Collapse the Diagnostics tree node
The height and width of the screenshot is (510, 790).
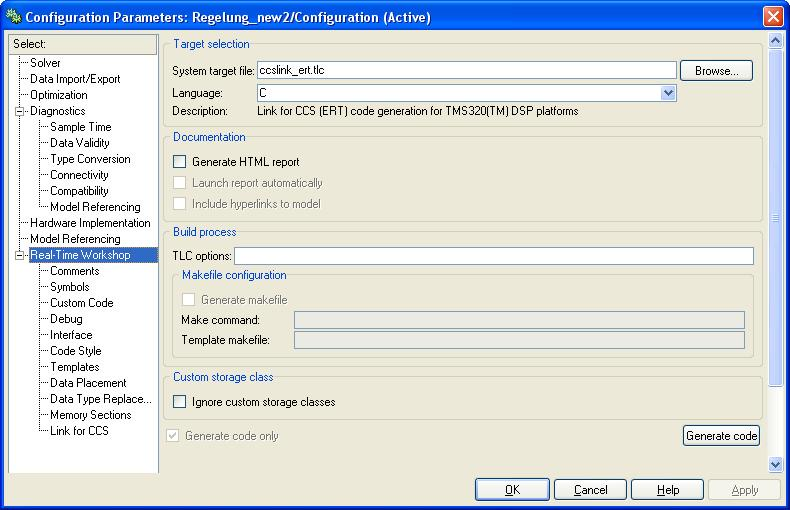point(18,111)
